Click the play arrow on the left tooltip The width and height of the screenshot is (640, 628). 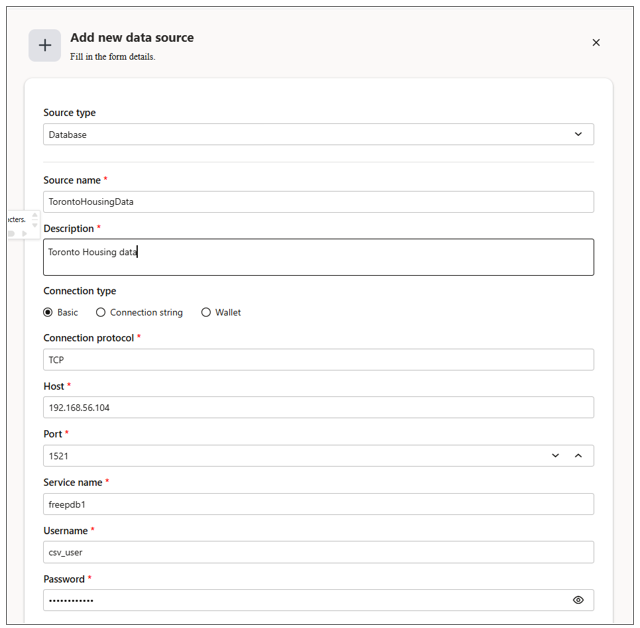pyautogui.click(x=24, y=234)
